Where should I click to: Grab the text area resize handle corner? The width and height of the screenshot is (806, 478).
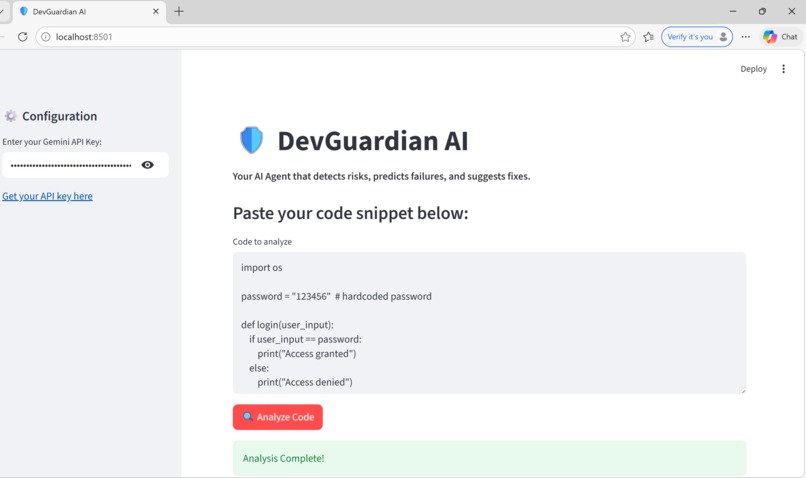(742, 391)
